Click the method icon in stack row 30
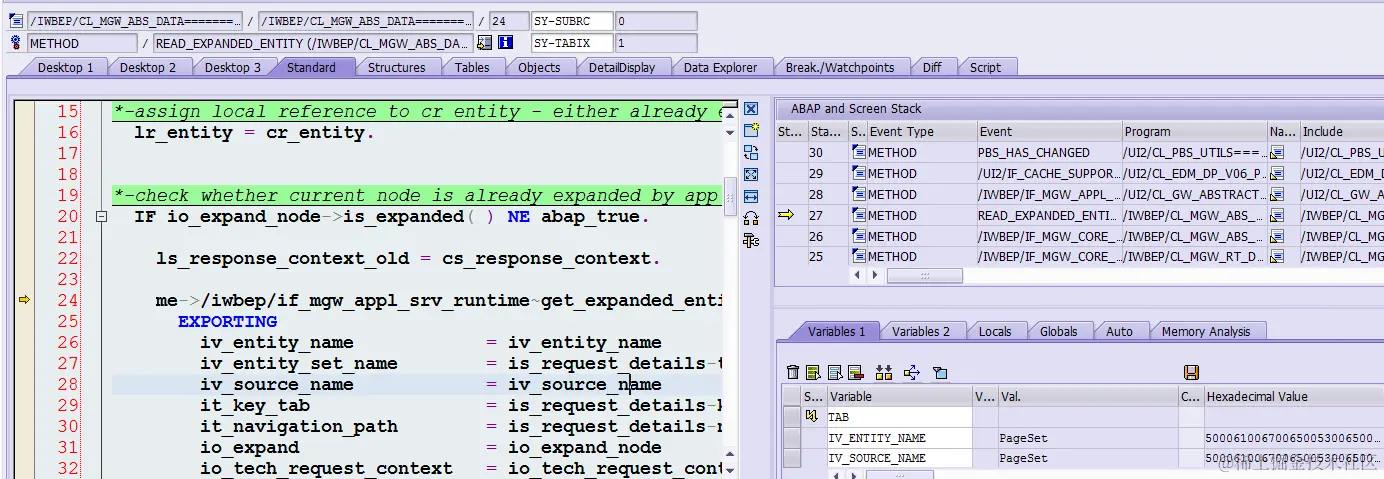The height and width of the screenshot is (479, 1384). pos(858,153)
